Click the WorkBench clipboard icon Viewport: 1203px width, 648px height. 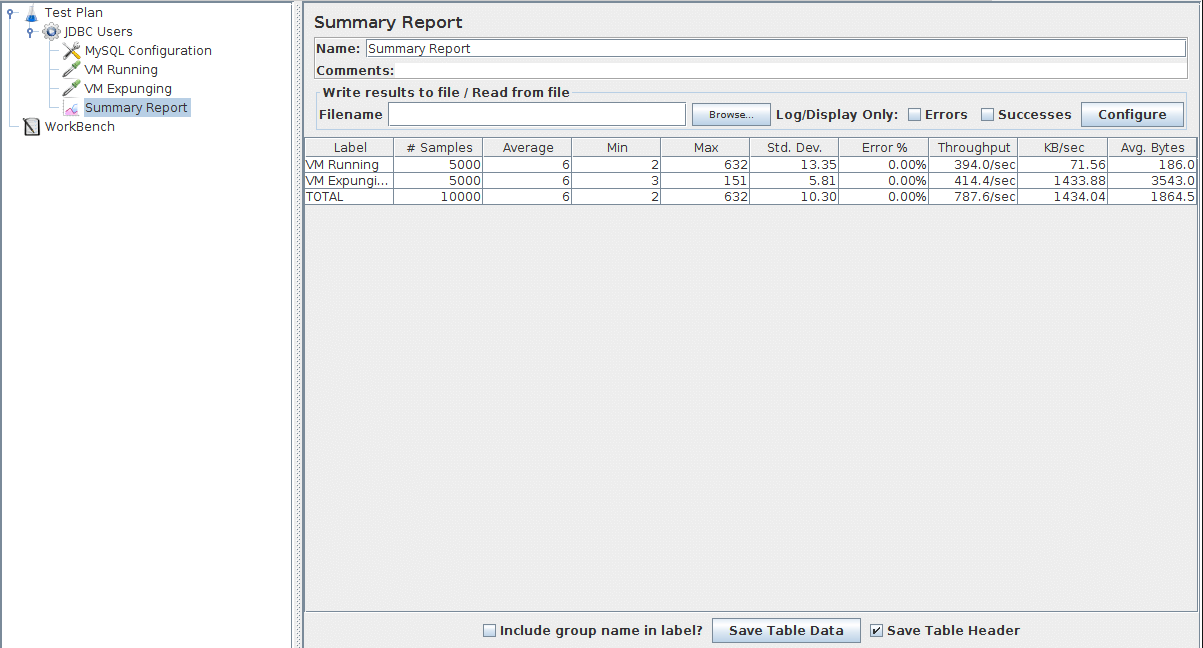(x=31, y=127)
